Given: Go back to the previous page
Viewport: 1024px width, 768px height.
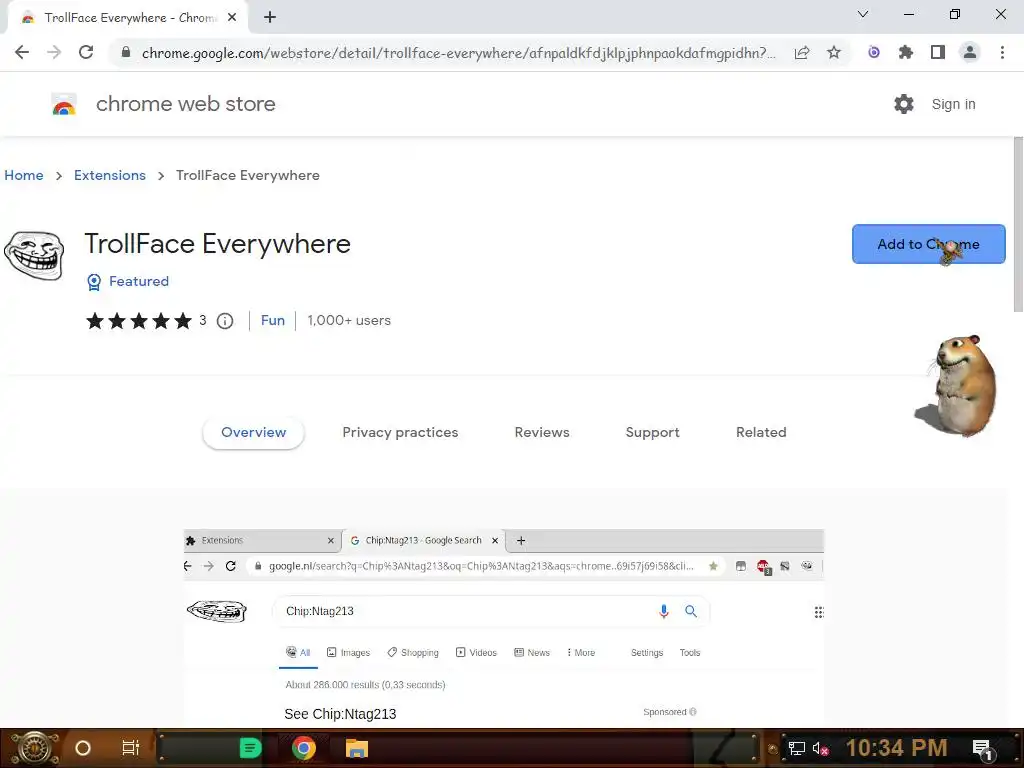Looking at the screenshot, I should [x=22, y=52].
